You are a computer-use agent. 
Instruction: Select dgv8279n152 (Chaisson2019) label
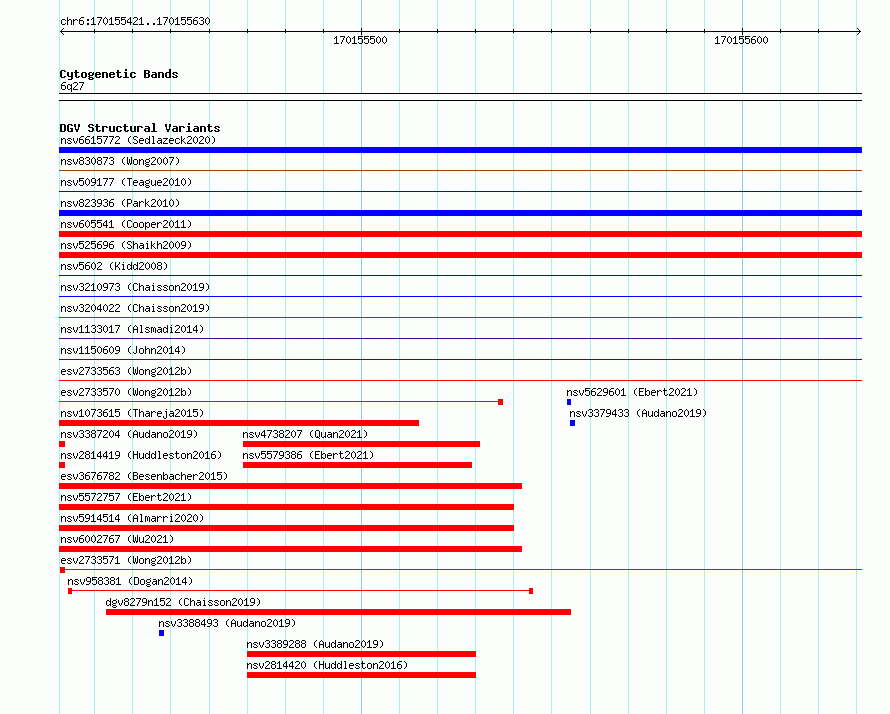[x=183, y=602]
